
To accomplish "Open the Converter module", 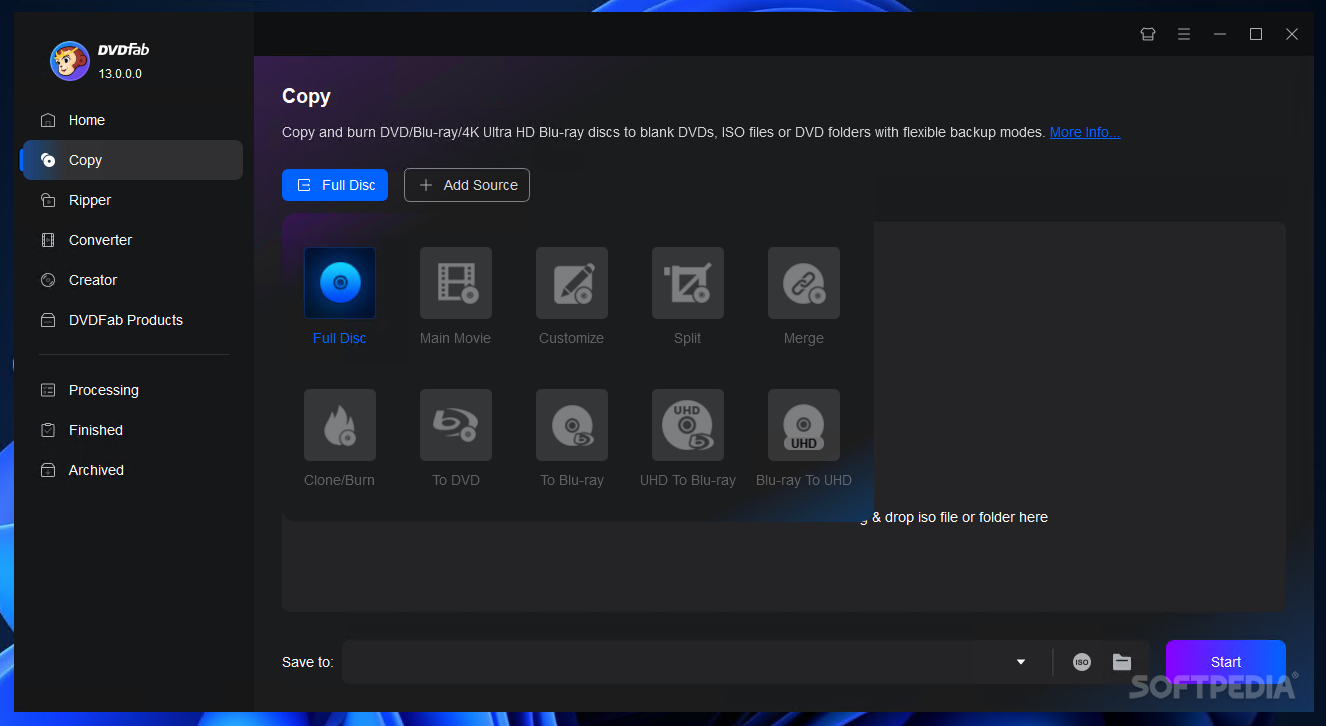I will coord(133,240).
